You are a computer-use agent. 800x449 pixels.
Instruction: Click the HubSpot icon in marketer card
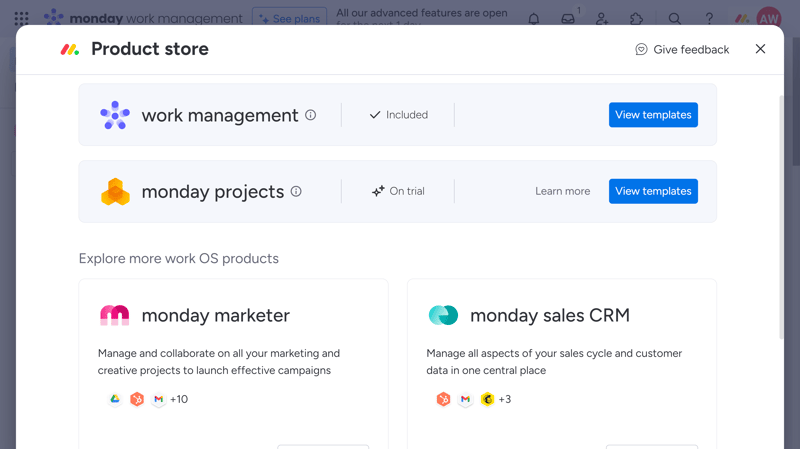(137, 399)
